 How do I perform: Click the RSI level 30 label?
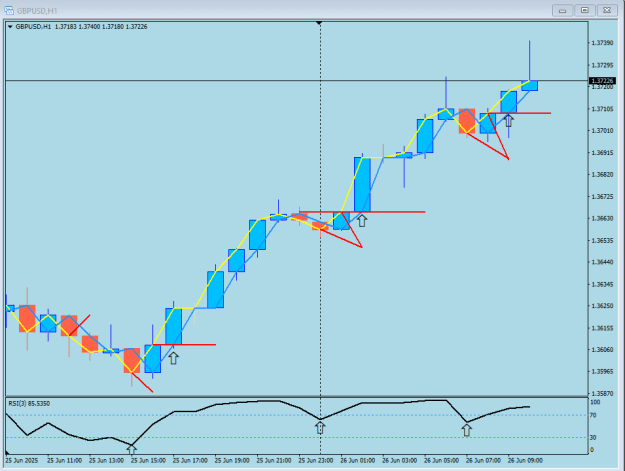(x=593, y=438)
